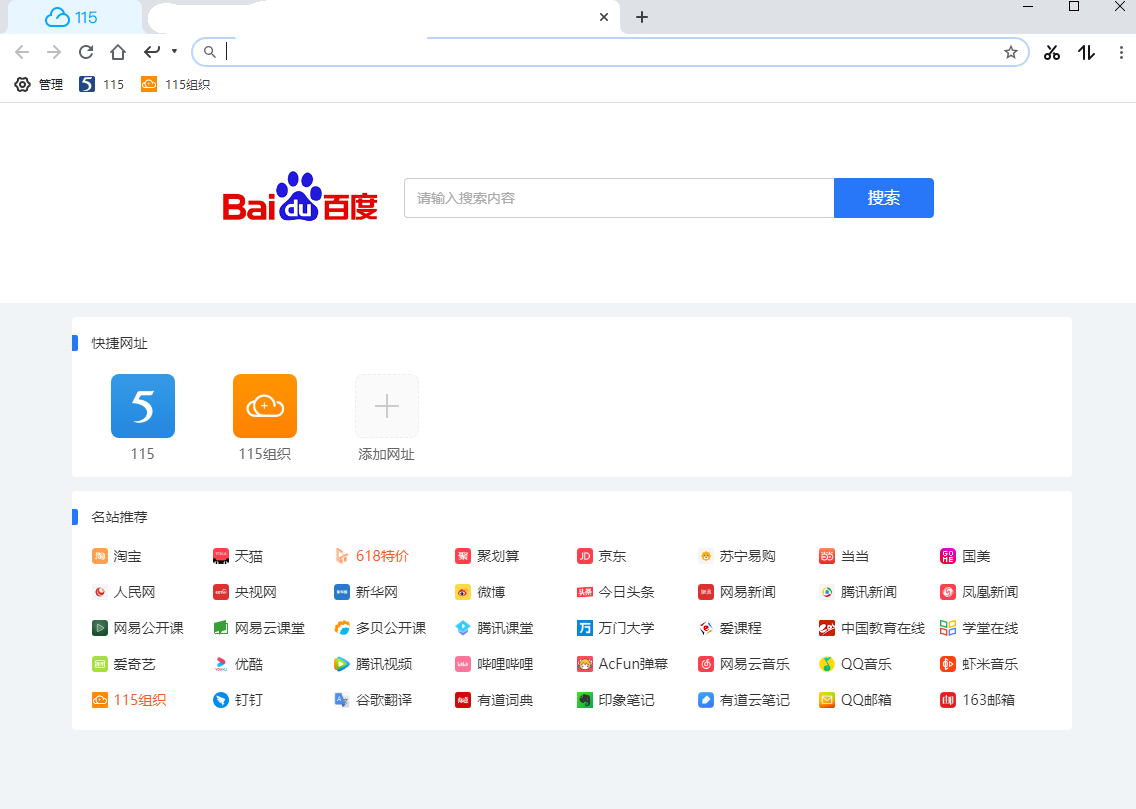Open the 网易云音乐 link

point(743,664)
